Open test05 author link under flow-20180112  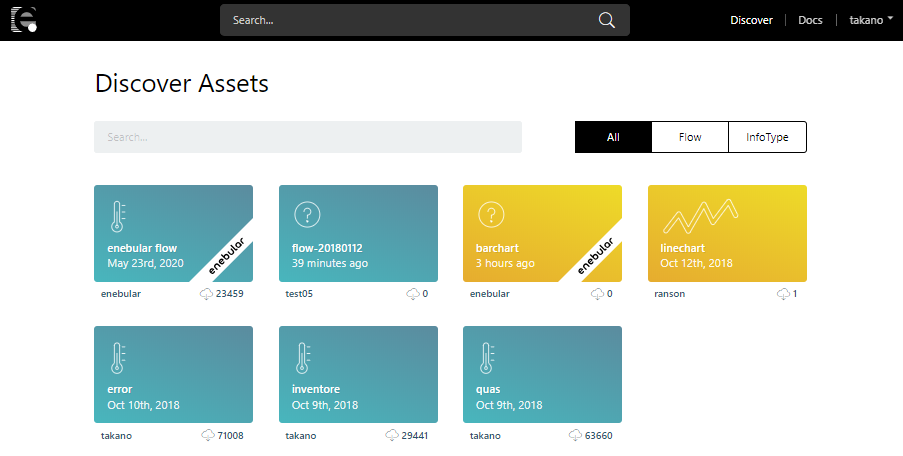pyautogui.click(x=300, y=295)
